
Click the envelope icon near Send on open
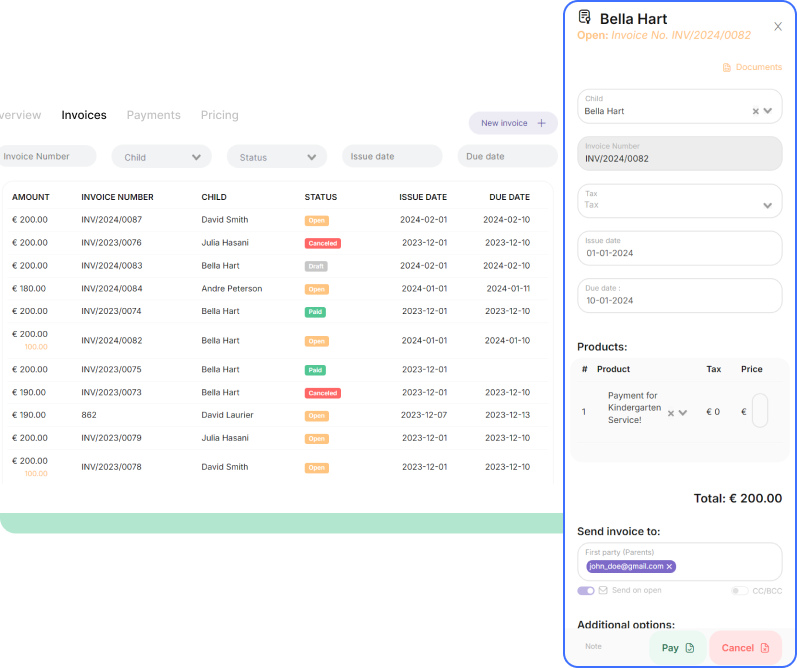603,590
